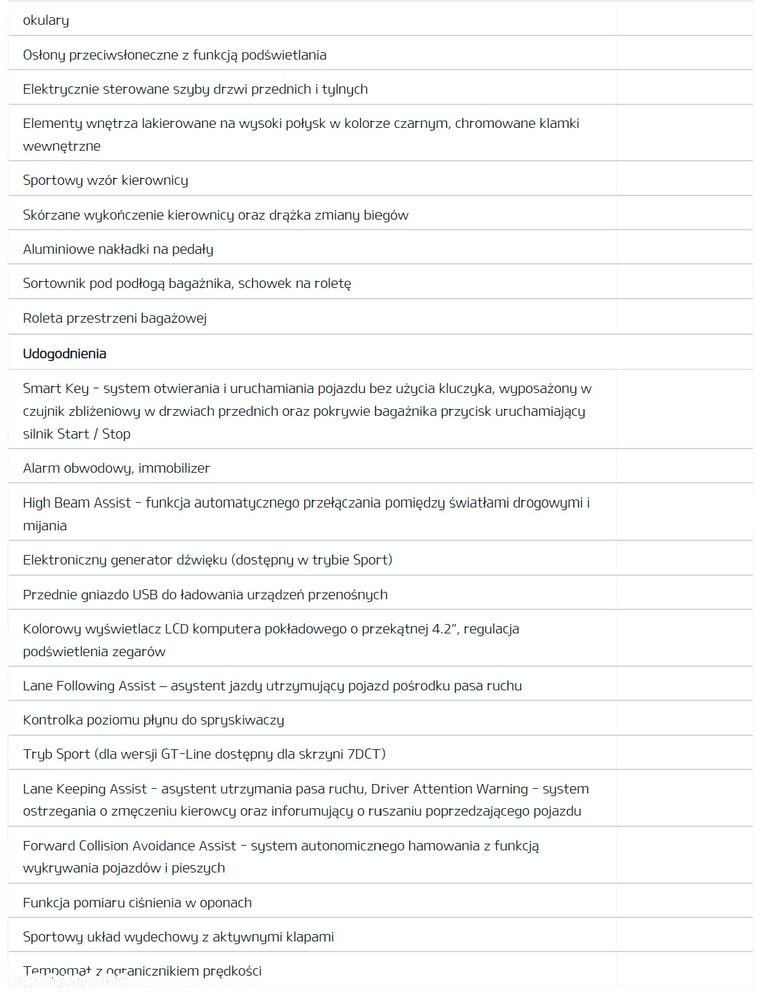Click the 'Udogodnienia' section header
Viewport: 758px width, 999px height.
pos(65,353)
